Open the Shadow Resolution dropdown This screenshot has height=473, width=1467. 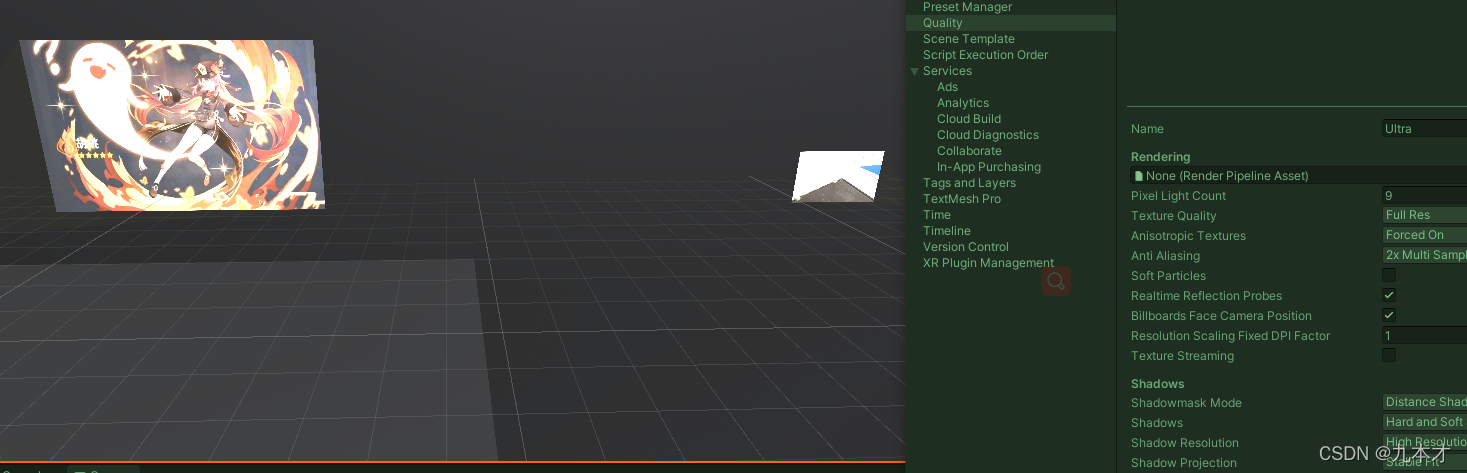tap(1424, 442)
